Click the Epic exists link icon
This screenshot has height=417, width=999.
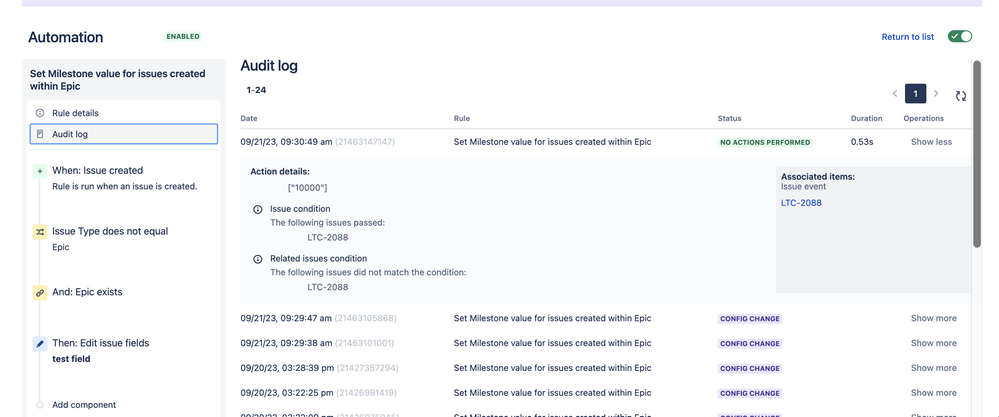point(40,293)
